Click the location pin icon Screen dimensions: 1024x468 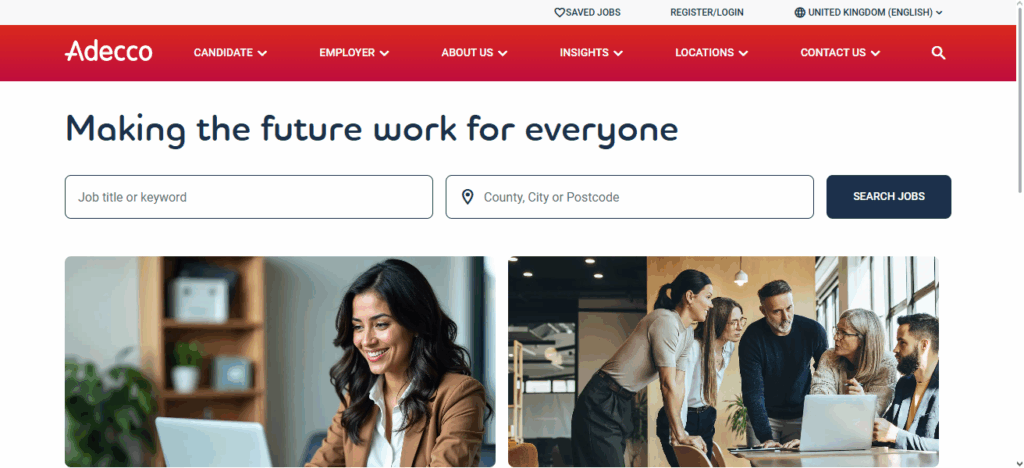pyautogui.click(x=468, y=197)
